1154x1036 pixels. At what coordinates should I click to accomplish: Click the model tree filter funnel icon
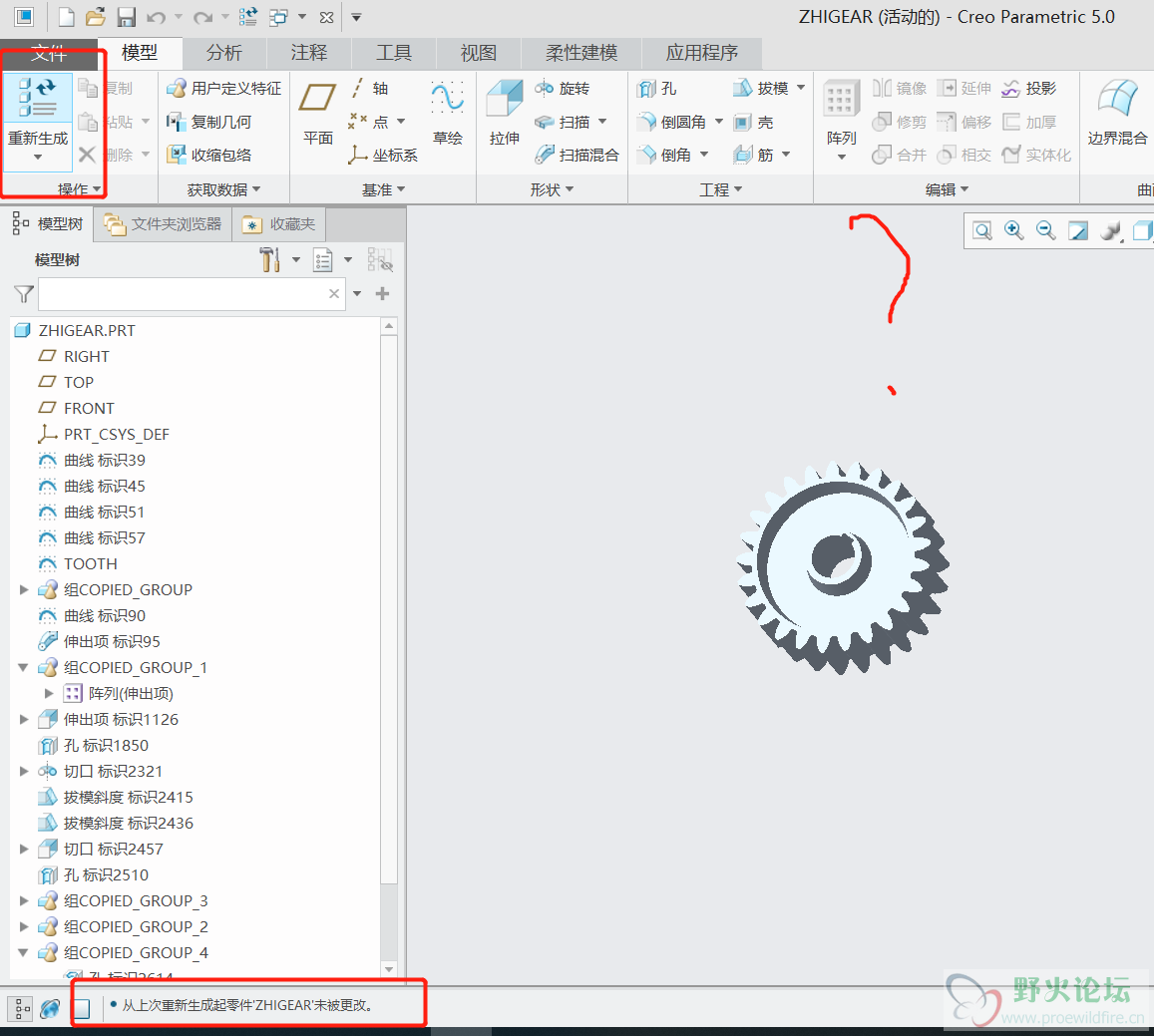pos(24,294)
